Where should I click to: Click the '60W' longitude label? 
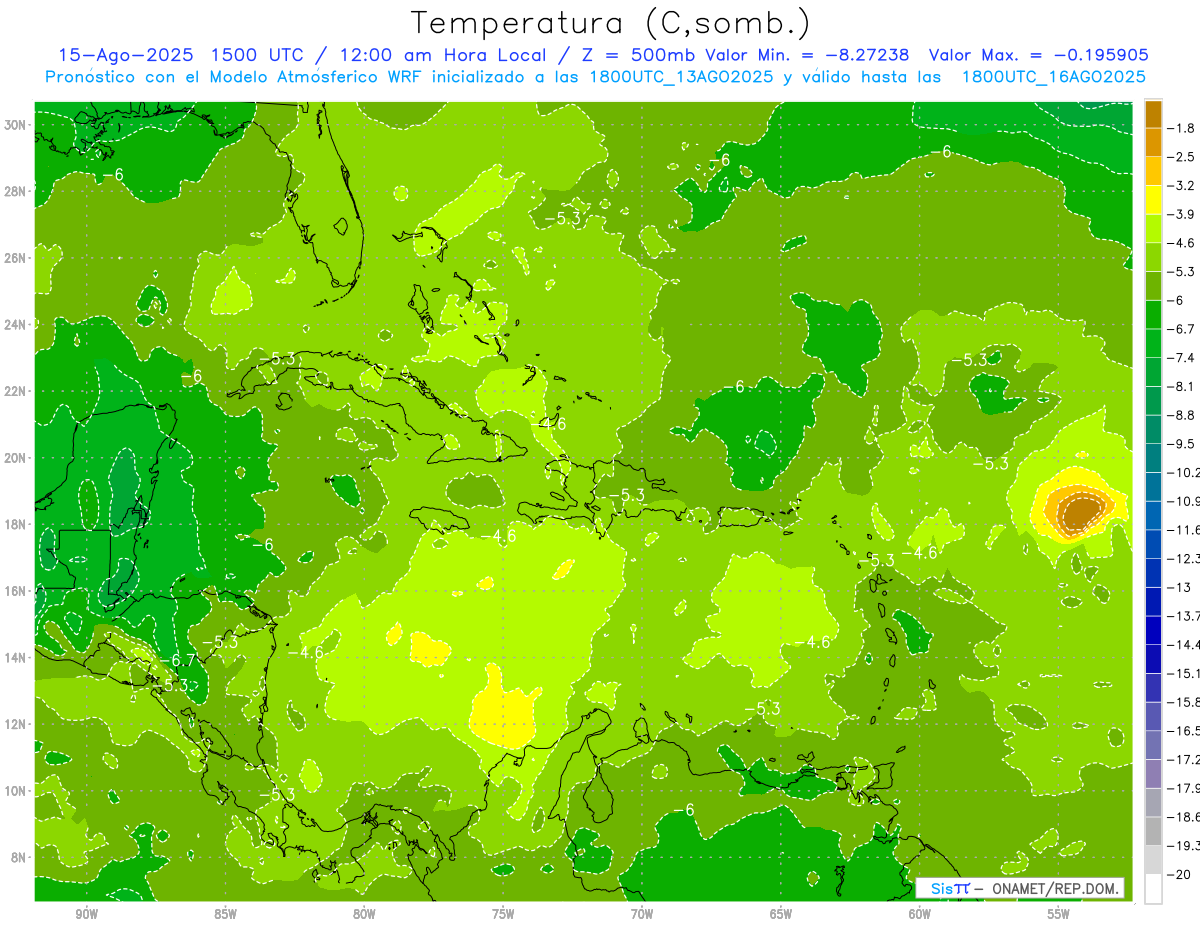(920, 914)
